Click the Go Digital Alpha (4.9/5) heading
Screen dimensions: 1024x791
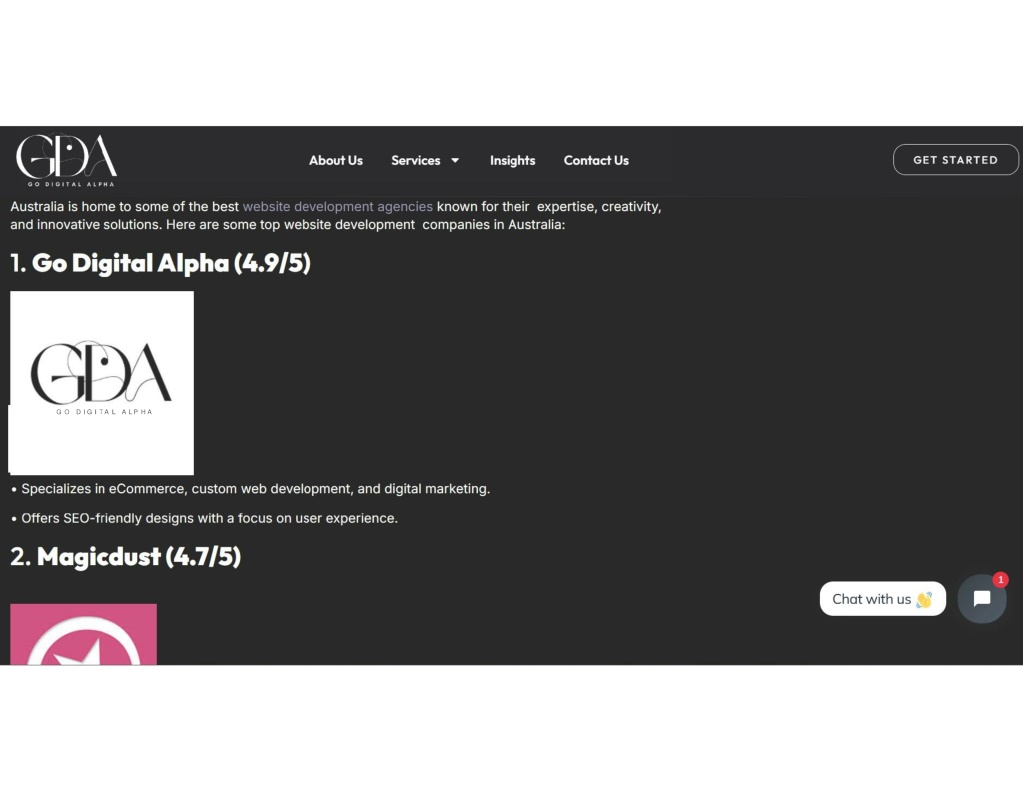161,263
